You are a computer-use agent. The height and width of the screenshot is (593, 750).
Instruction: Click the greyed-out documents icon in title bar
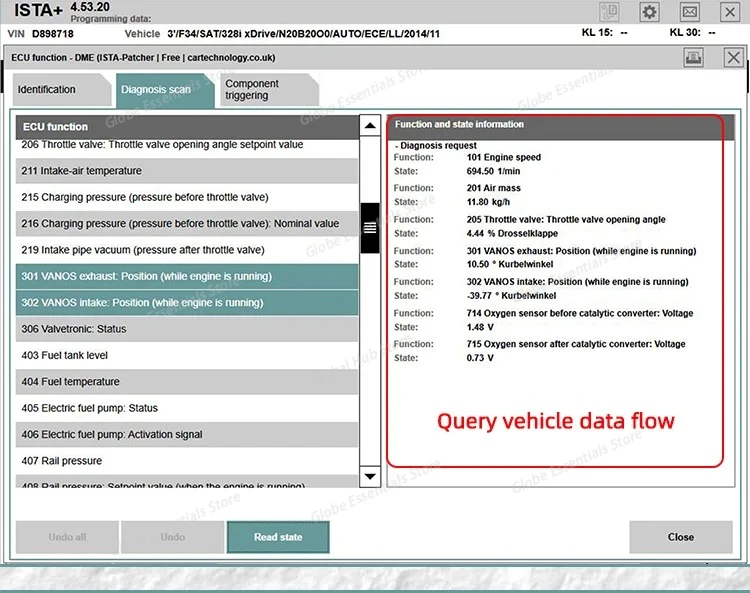[x=609, y=12]
